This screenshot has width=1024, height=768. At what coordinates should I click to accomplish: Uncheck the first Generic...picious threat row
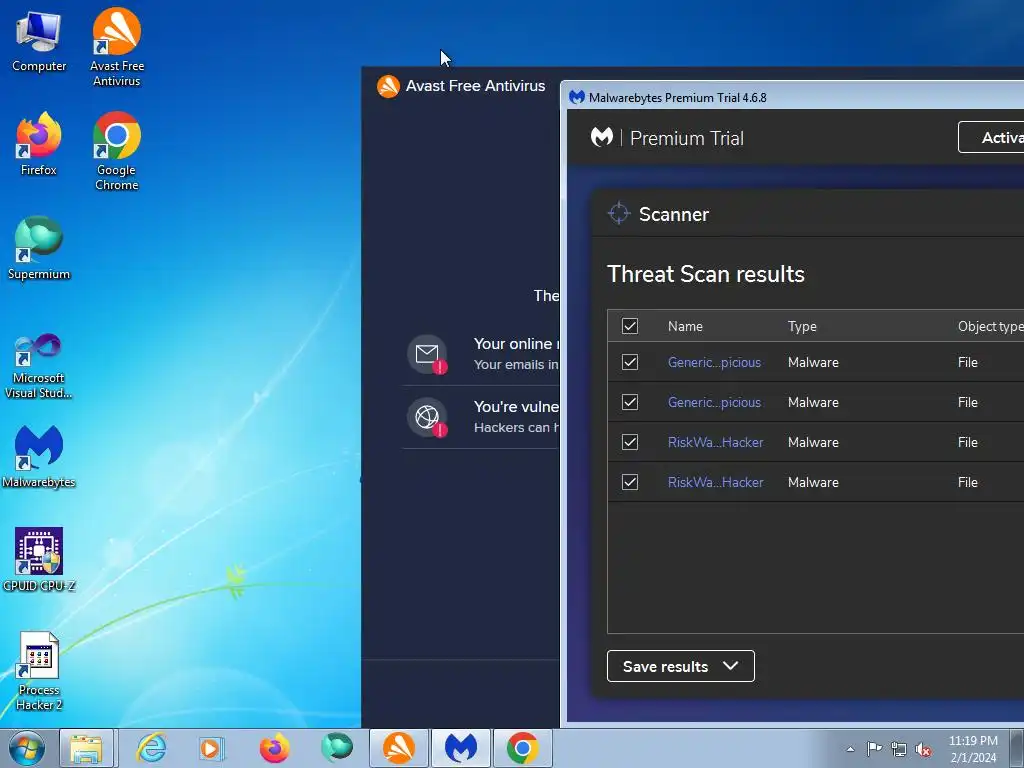(x=630, y=362)
